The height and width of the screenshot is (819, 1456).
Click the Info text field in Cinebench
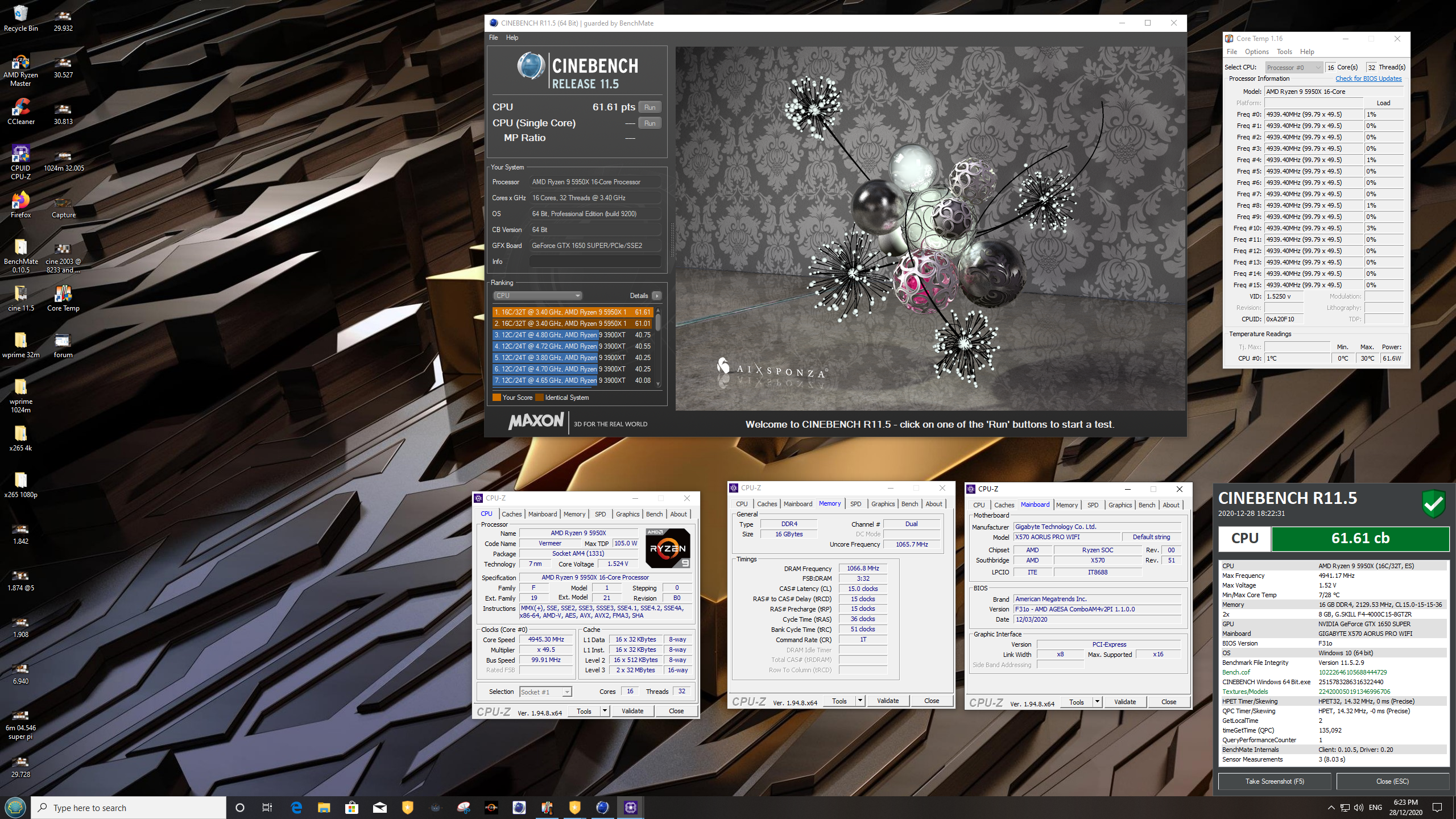[595, 262]
